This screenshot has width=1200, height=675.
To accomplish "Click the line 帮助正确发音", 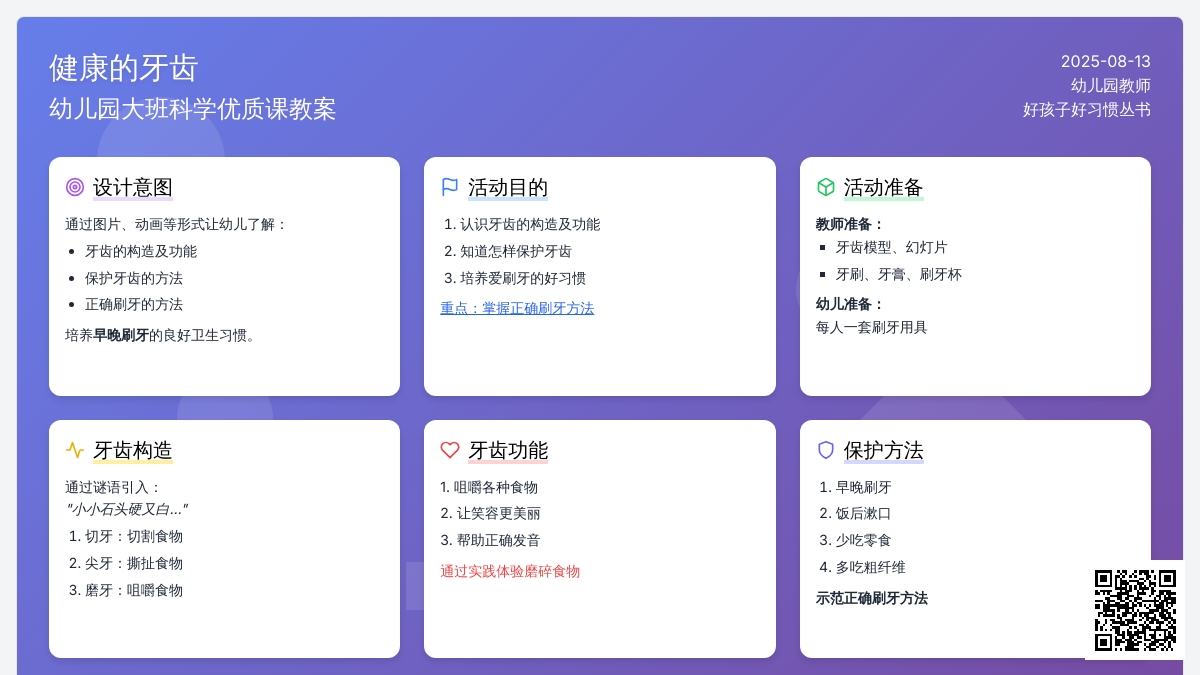I will tap(490, 540).
